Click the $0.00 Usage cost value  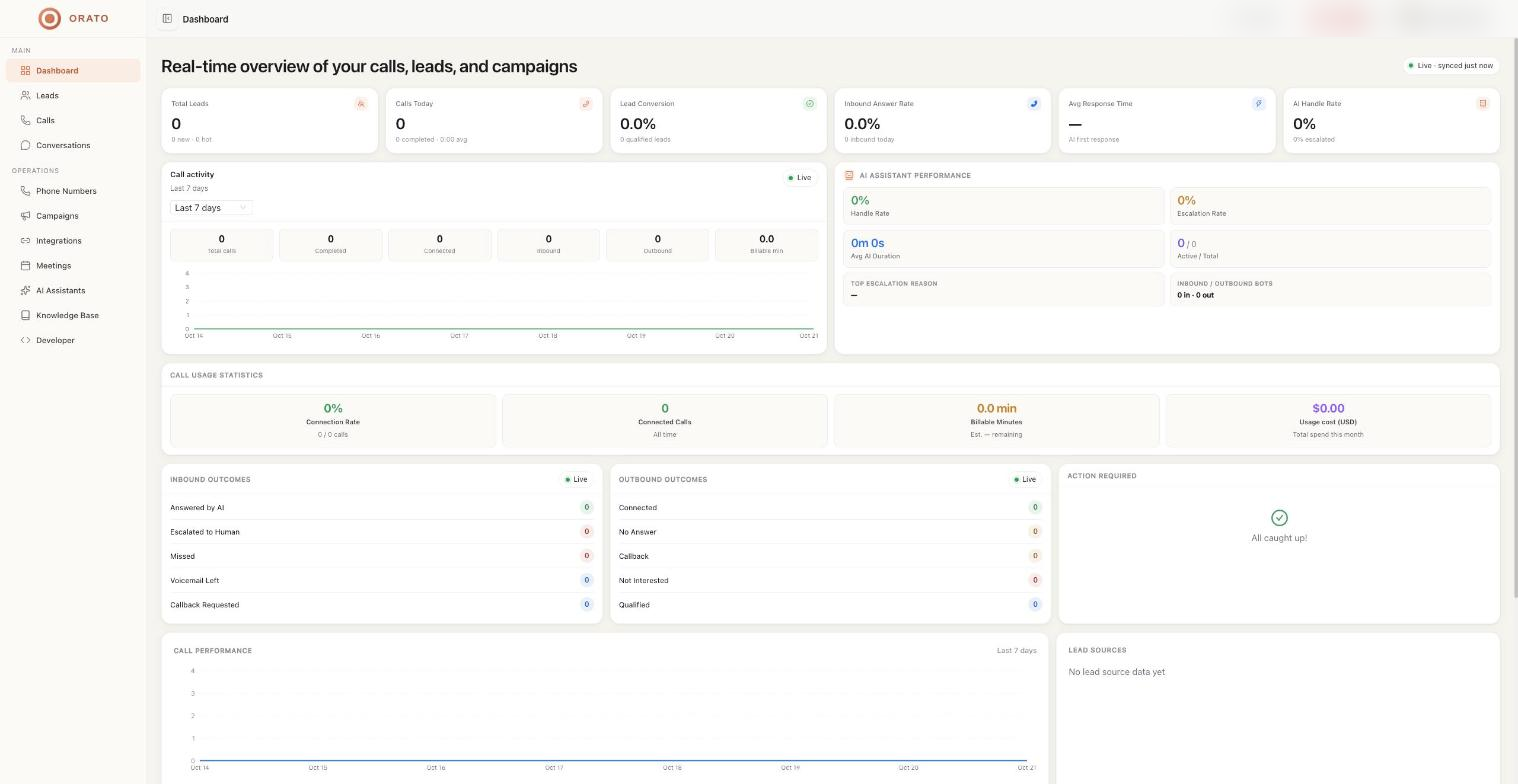click(1328, 408)
